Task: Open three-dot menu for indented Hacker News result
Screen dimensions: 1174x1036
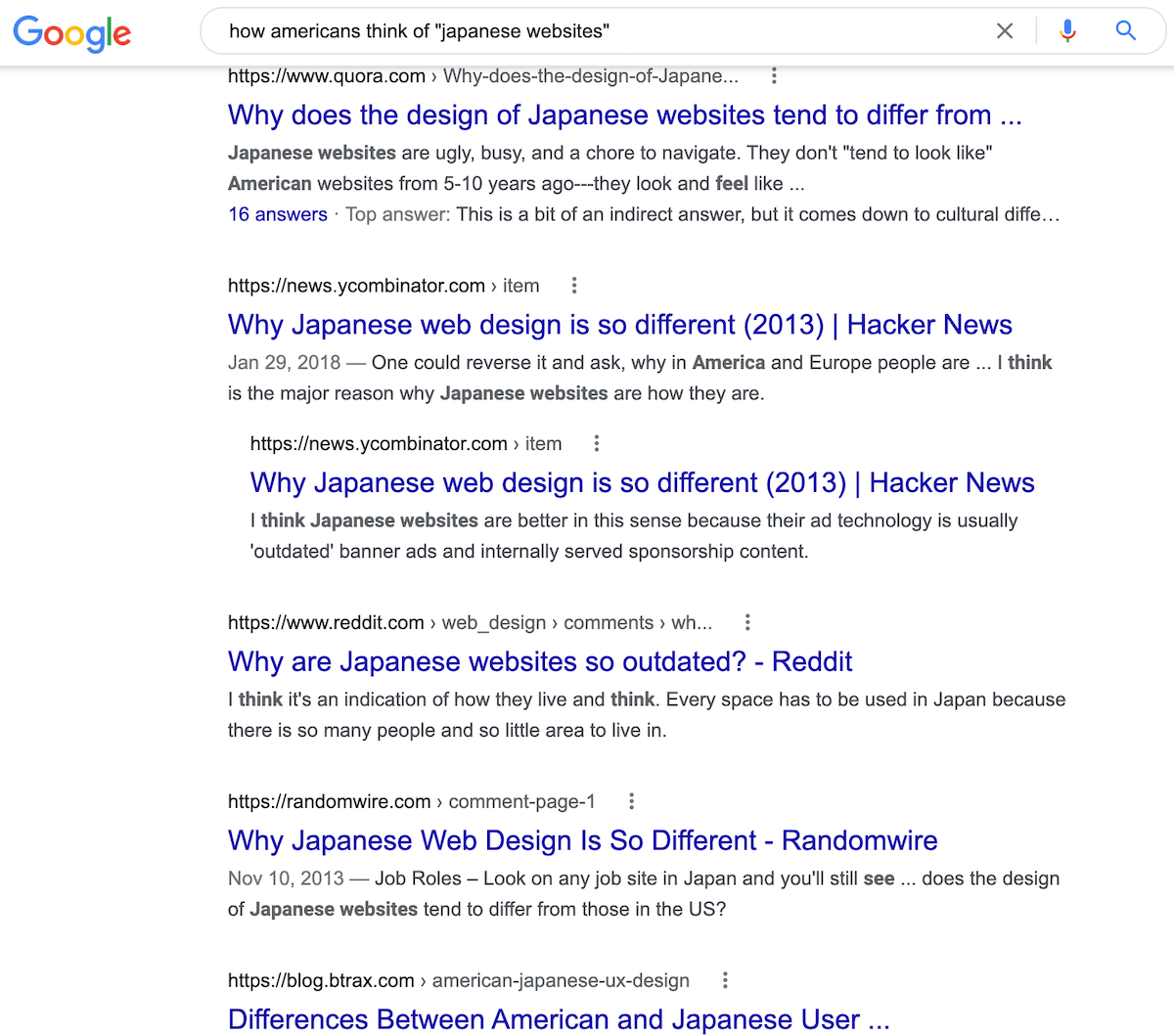Action: [597, 443]
